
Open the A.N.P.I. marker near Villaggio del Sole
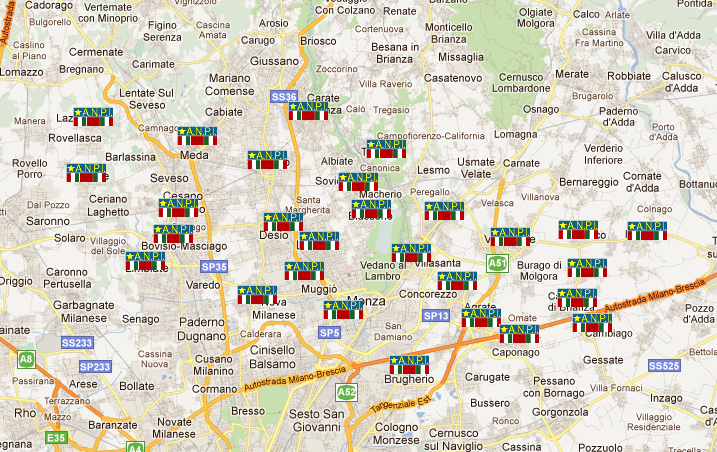point(146,261)
